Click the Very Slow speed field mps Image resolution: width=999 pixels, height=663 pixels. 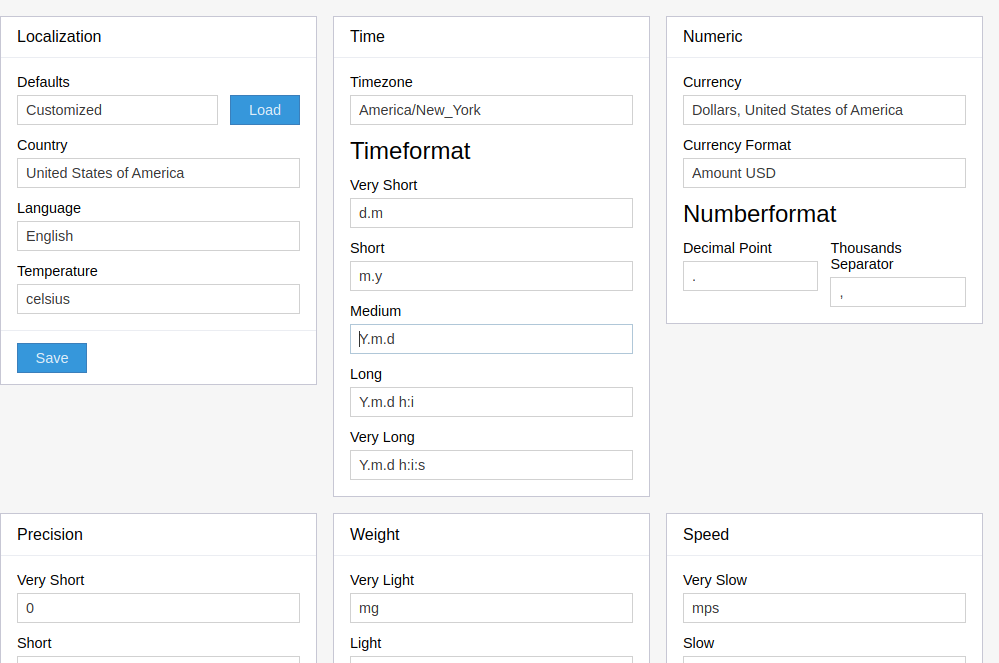pyautogui.click(x=824, y=608)
